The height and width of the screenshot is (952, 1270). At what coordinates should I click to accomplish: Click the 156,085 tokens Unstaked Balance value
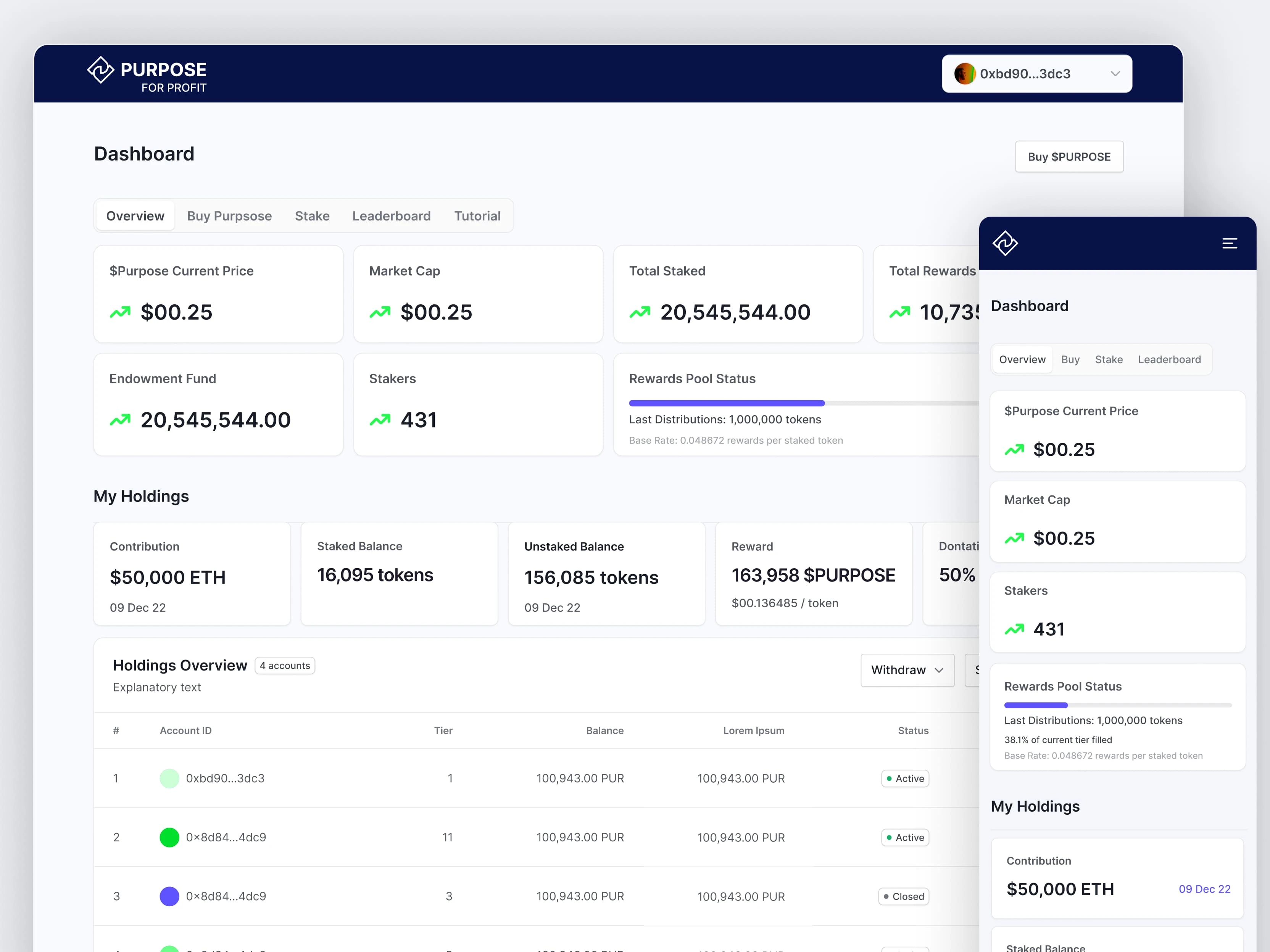pos(591,577)
